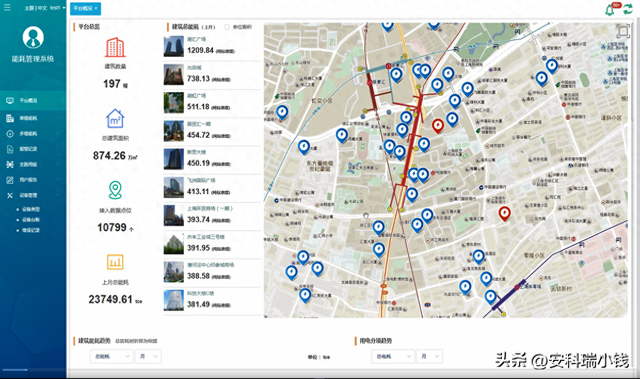Open the 总电耗 dropdown under 用电分项趋势
Image resolution: width=640 pixels, height=379 pixels.
(x=393, y=357)
